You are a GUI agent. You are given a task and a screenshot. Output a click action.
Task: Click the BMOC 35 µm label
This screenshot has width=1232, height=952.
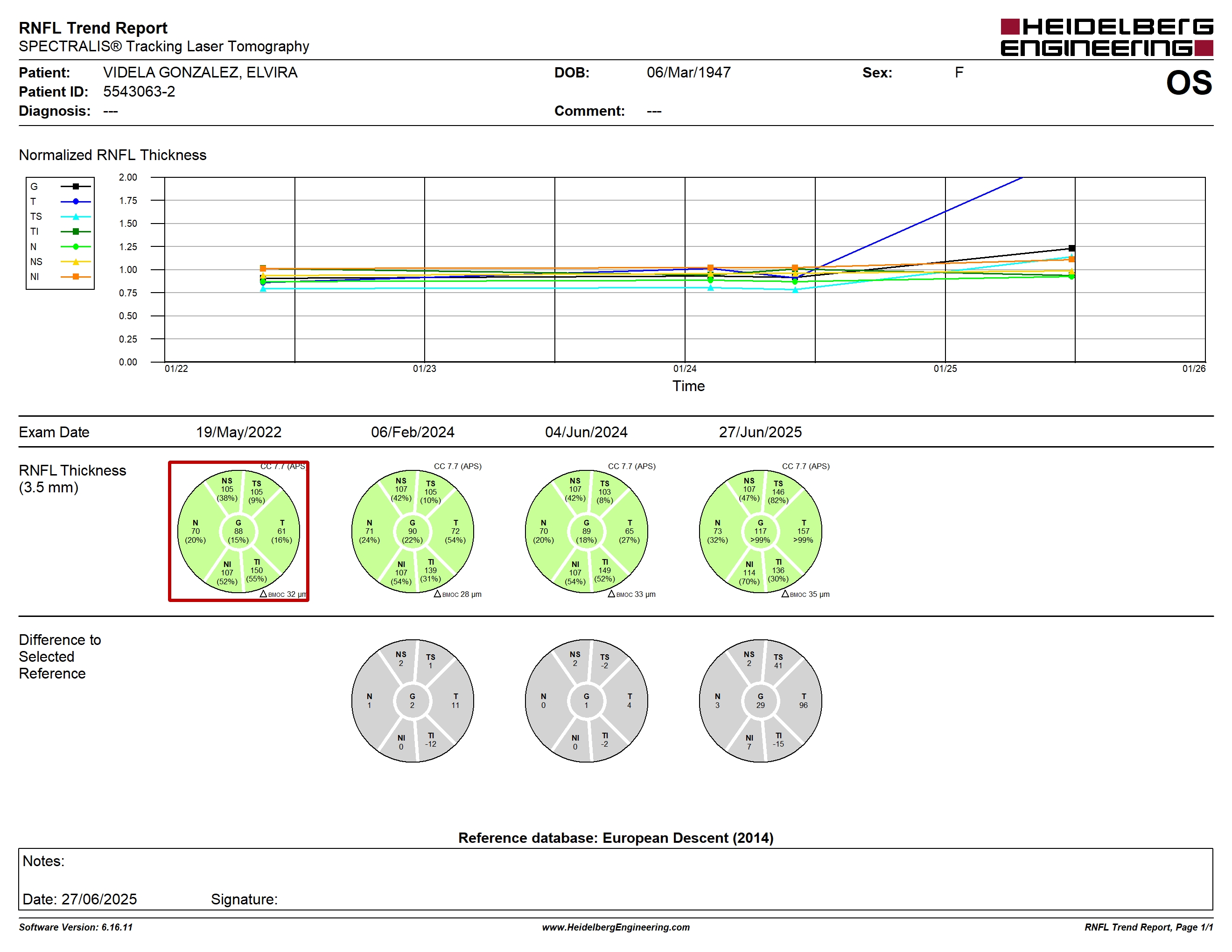[x=805, y=594]
